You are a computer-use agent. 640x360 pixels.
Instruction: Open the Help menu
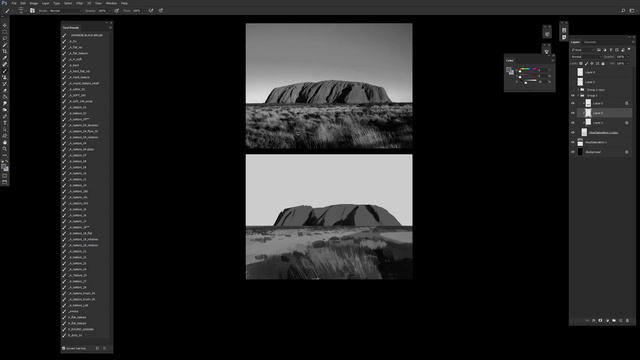(x=124, y=3)
